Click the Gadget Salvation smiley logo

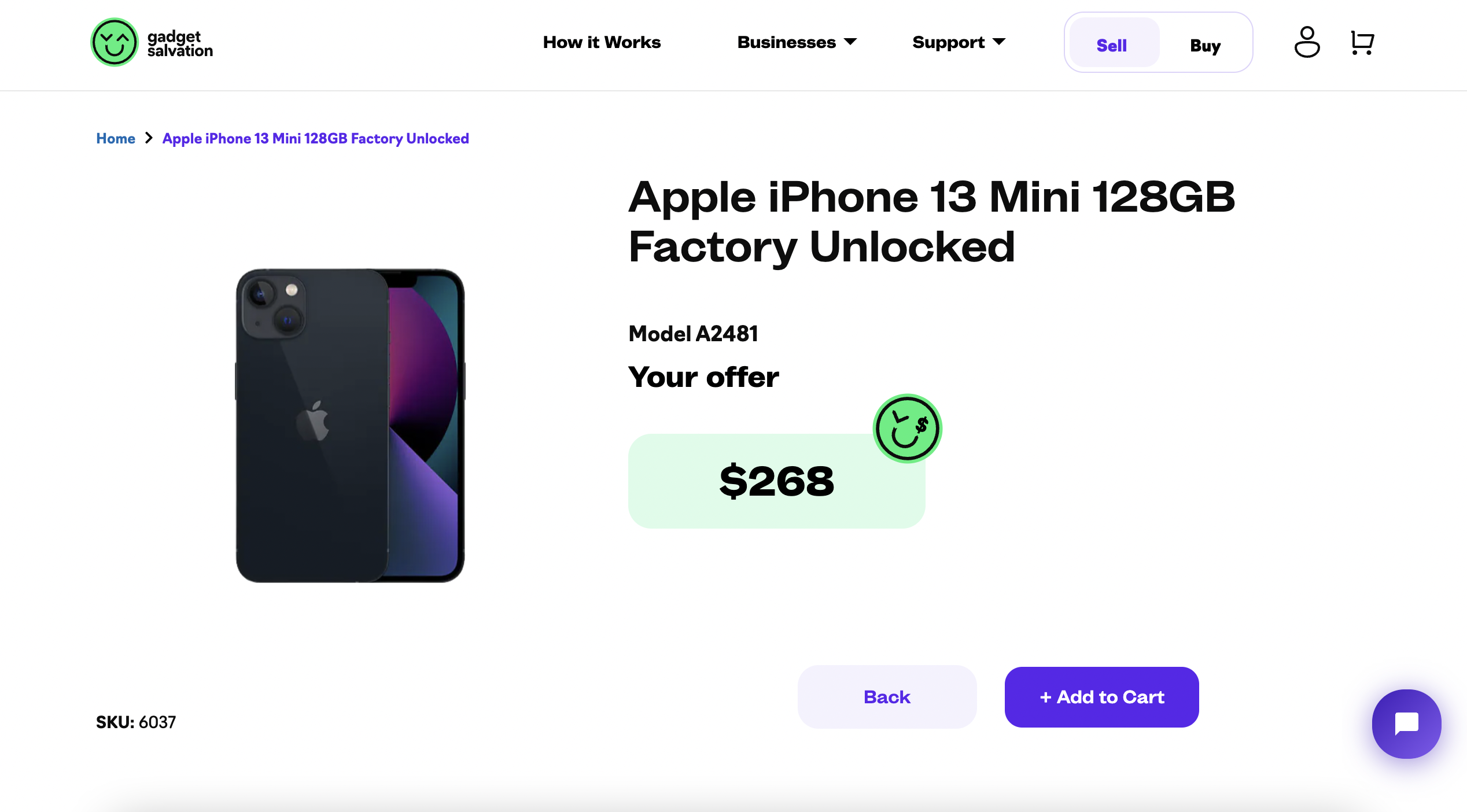pyautogui.click(x=115, y=42)
